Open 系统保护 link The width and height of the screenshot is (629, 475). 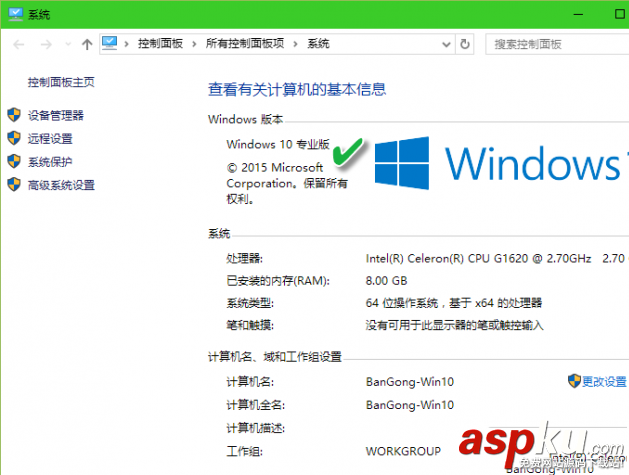coord(50,162)
